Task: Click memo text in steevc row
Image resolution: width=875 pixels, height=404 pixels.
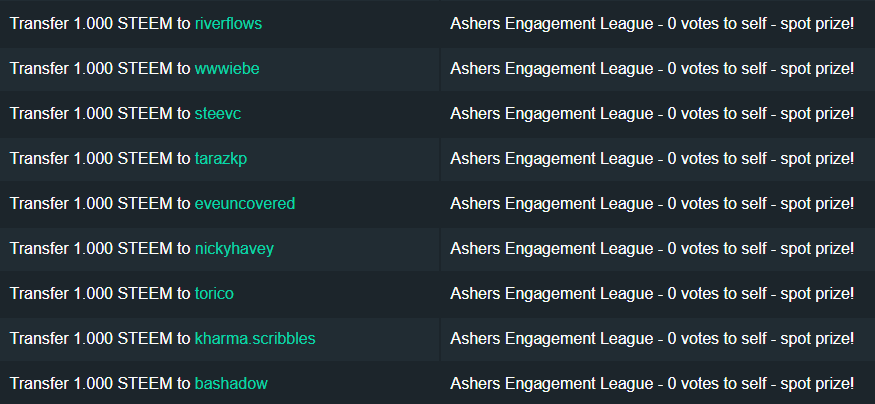Action: 652,114
